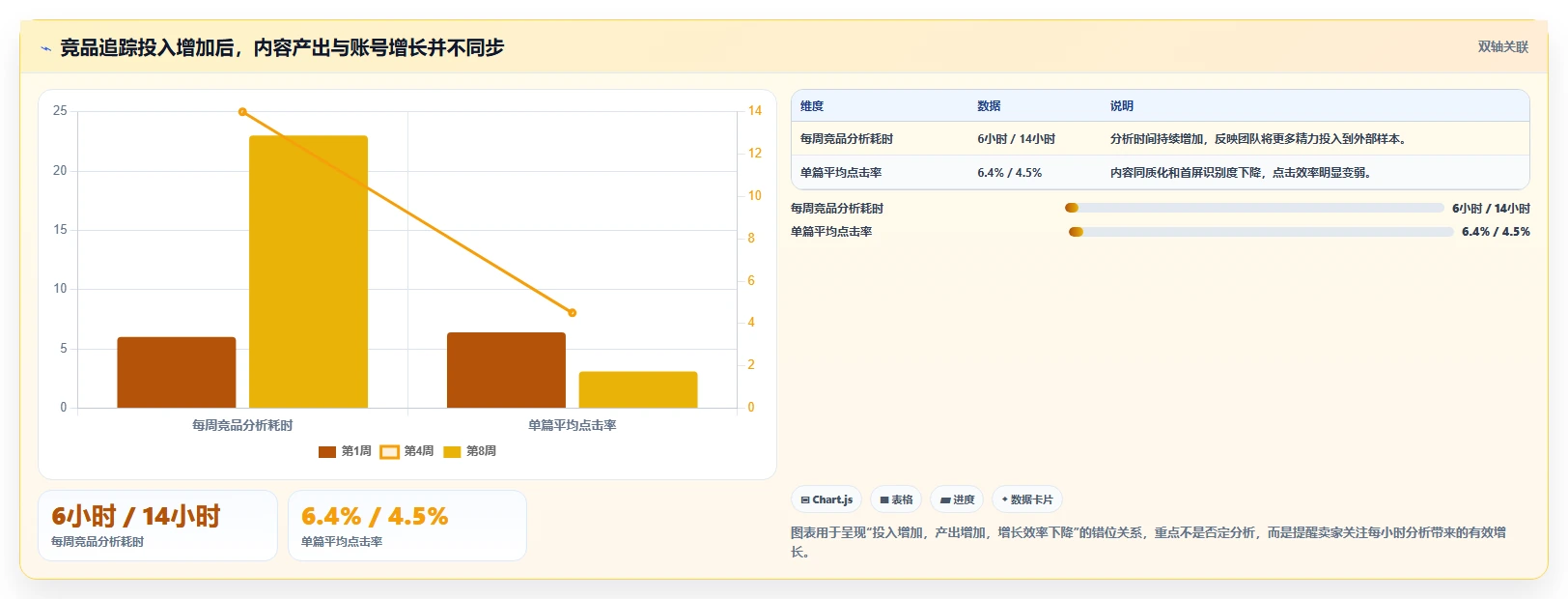Select the 进度 tag

(957, 499)
